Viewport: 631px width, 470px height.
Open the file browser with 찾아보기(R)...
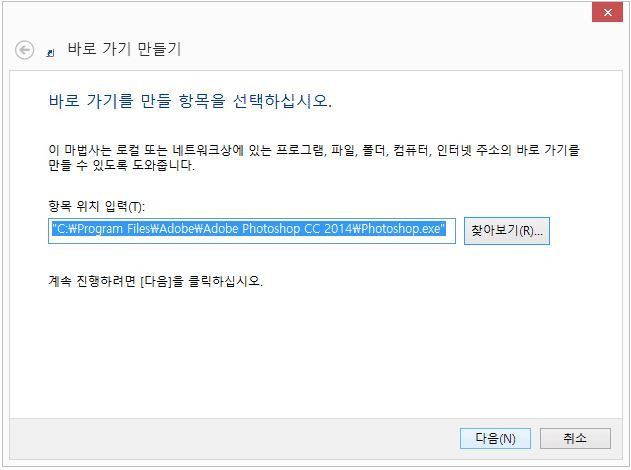click(507, 231)
